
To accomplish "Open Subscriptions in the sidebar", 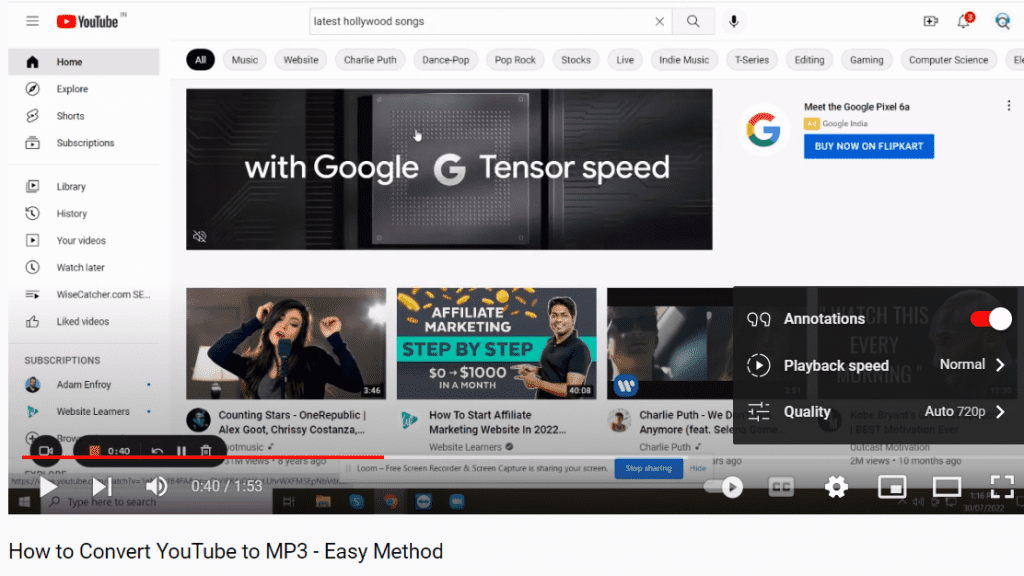I will pyautogui.click(x=84, y=143).
